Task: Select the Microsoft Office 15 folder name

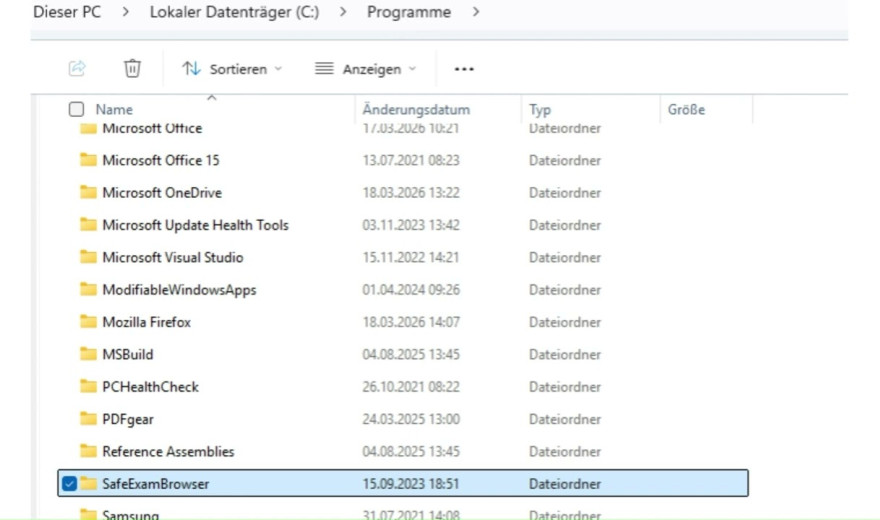Action: 161,160
